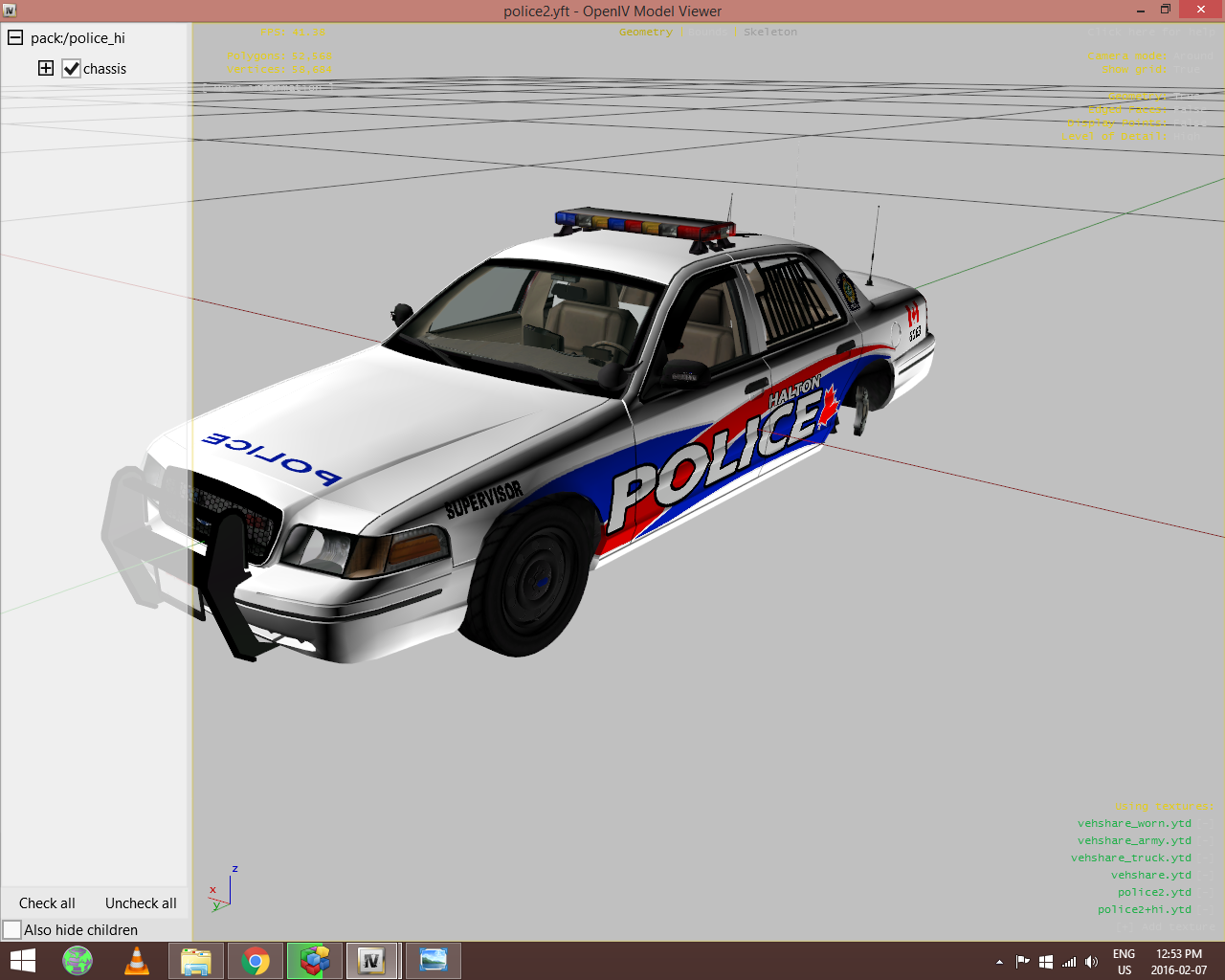Image resolution: width=1225 pixels, height=980 pixels.
Task: Click the OpenIV taskbar icon
Action: point(371,960)
